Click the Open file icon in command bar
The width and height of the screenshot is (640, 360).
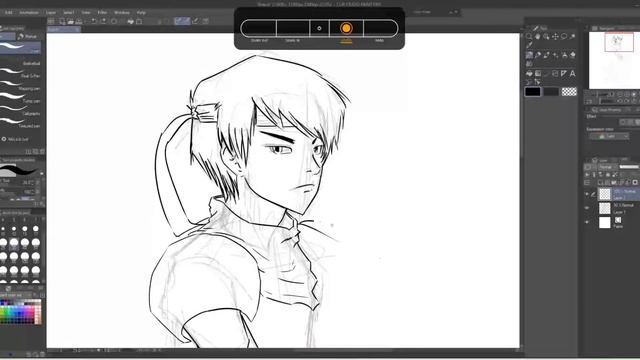[x=70, y=21]
